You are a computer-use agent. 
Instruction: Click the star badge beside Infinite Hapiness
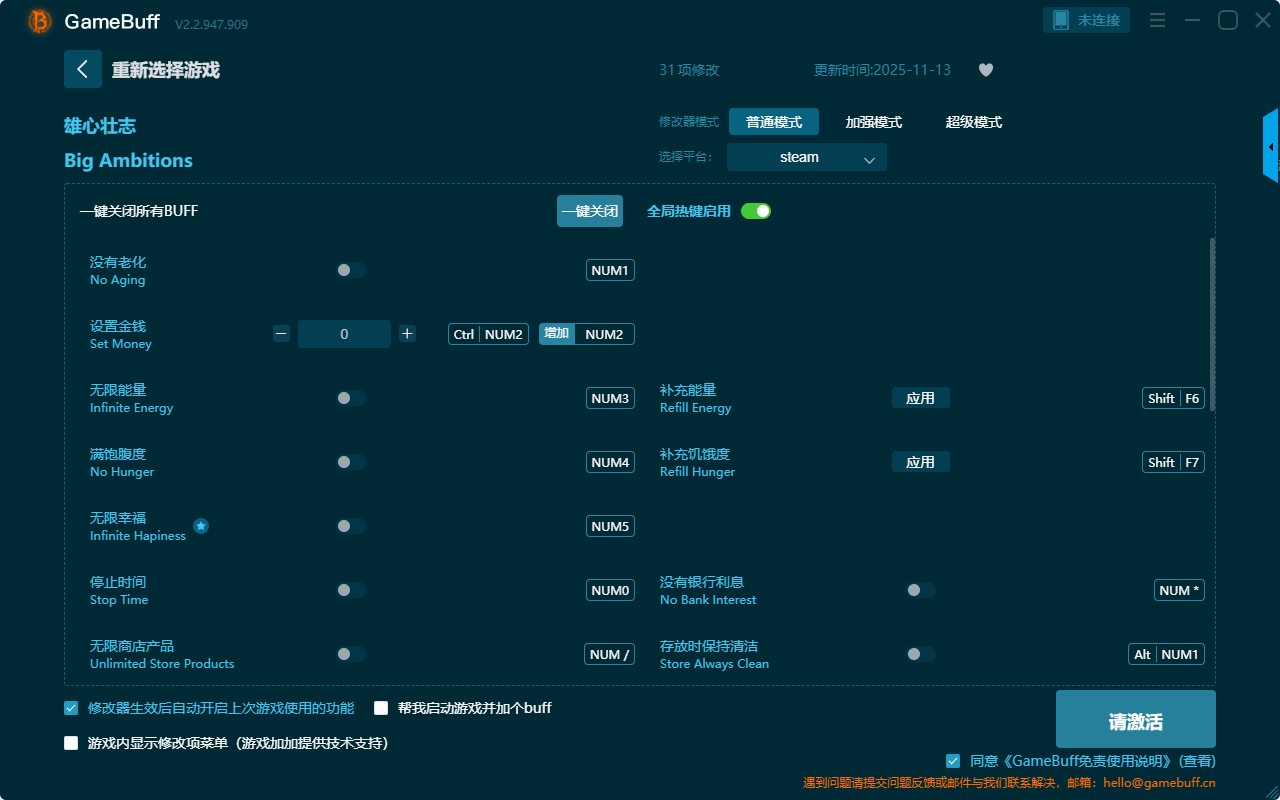click(x=201, y=526)
